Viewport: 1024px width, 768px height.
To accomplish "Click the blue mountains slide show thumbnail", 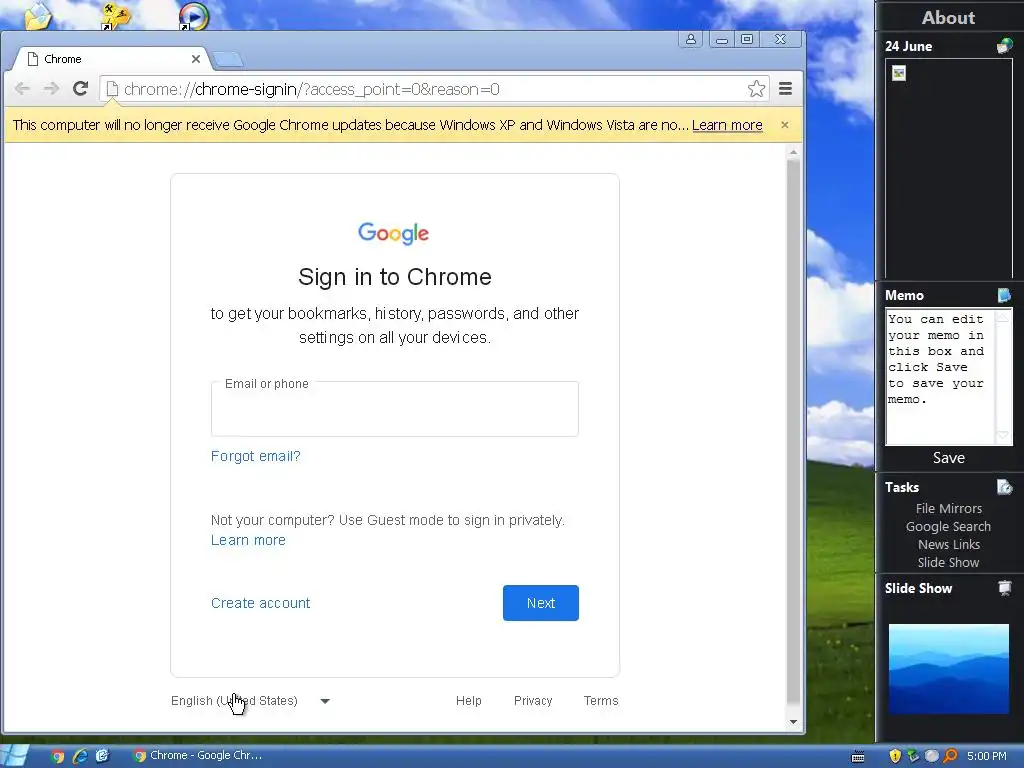I will 948,669.
